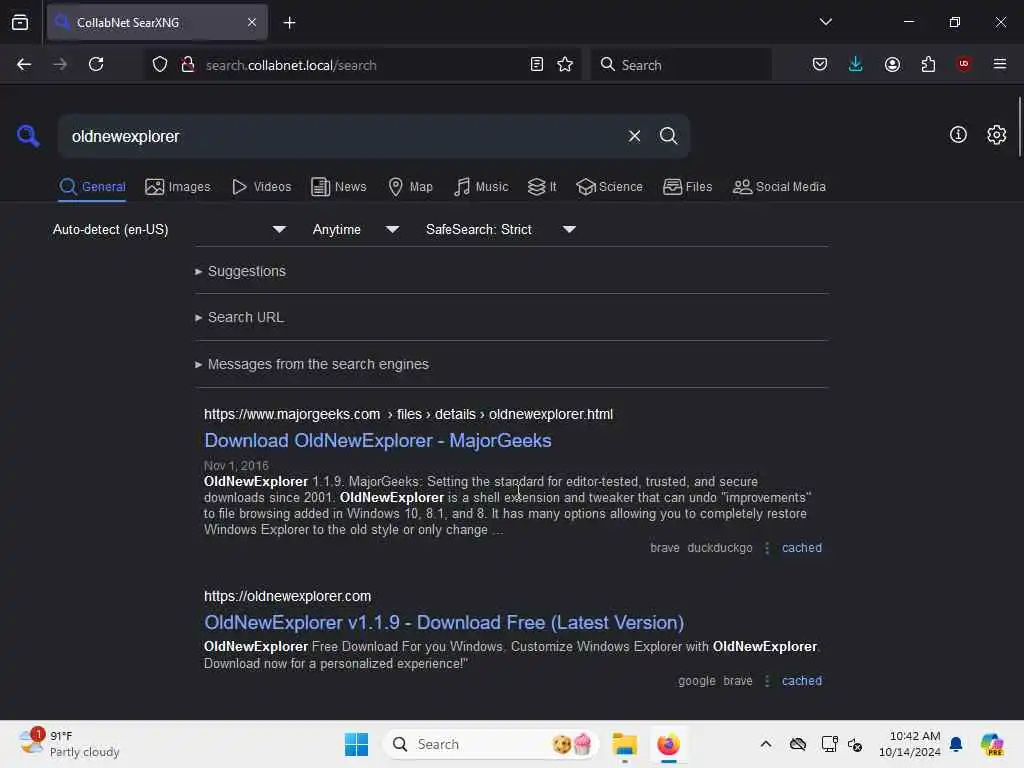Open Copilot icon in taskbar
The width and height of the screenshot is (1024, 768).
point(991,744)
